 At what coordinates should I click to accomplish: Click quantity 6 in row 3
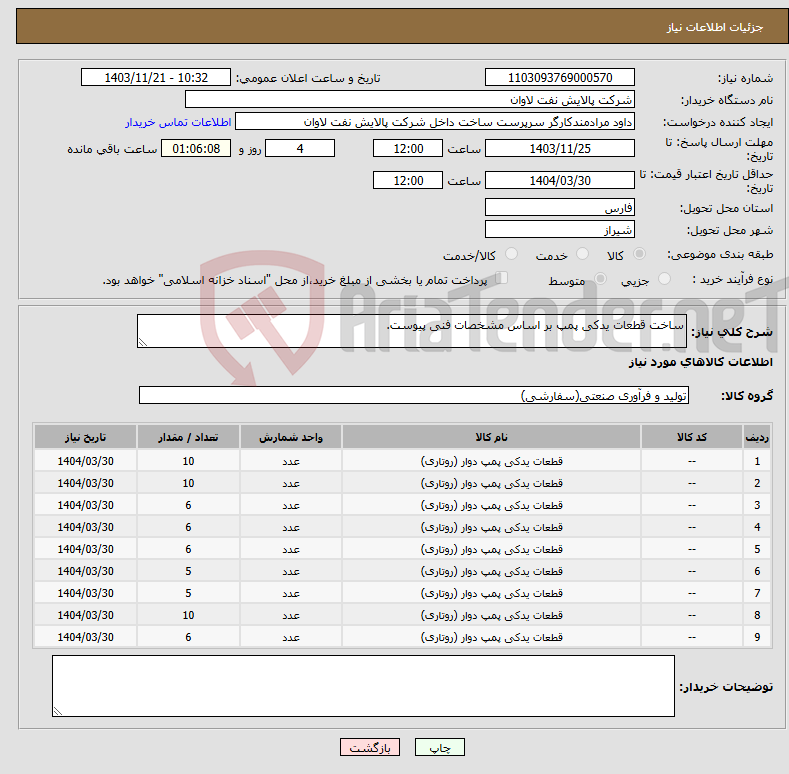pos(188,505)
